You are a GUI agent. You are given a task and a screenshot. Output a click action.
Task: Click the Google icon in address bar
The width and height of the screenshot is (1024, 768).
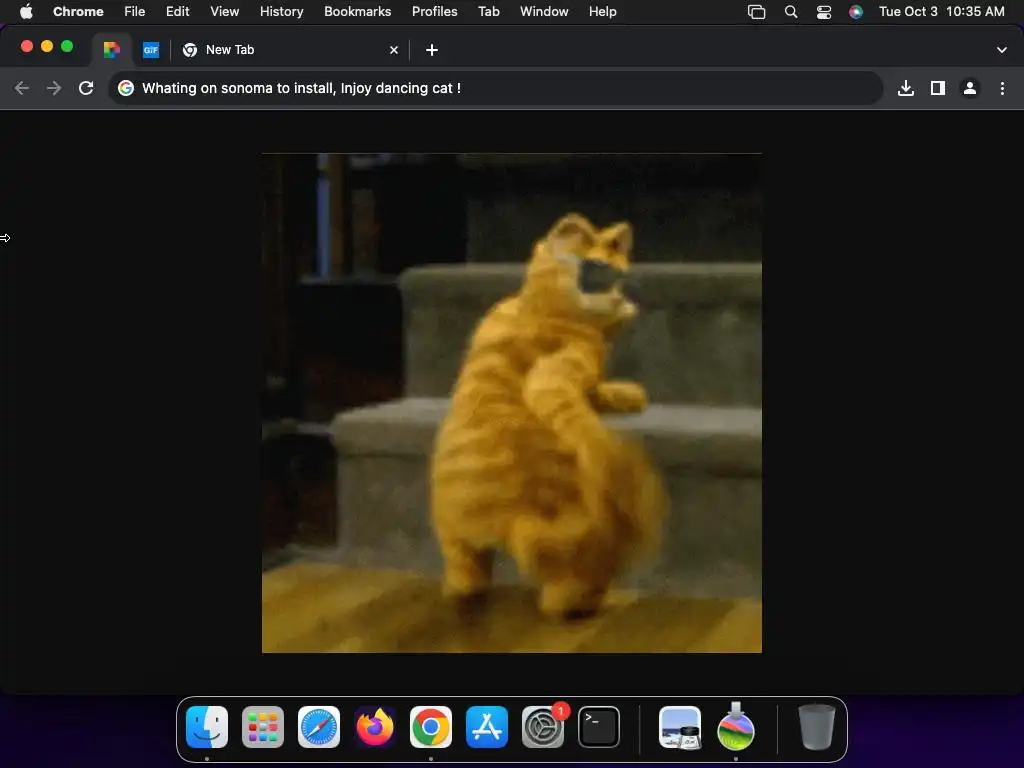click(x=126, y=88)
